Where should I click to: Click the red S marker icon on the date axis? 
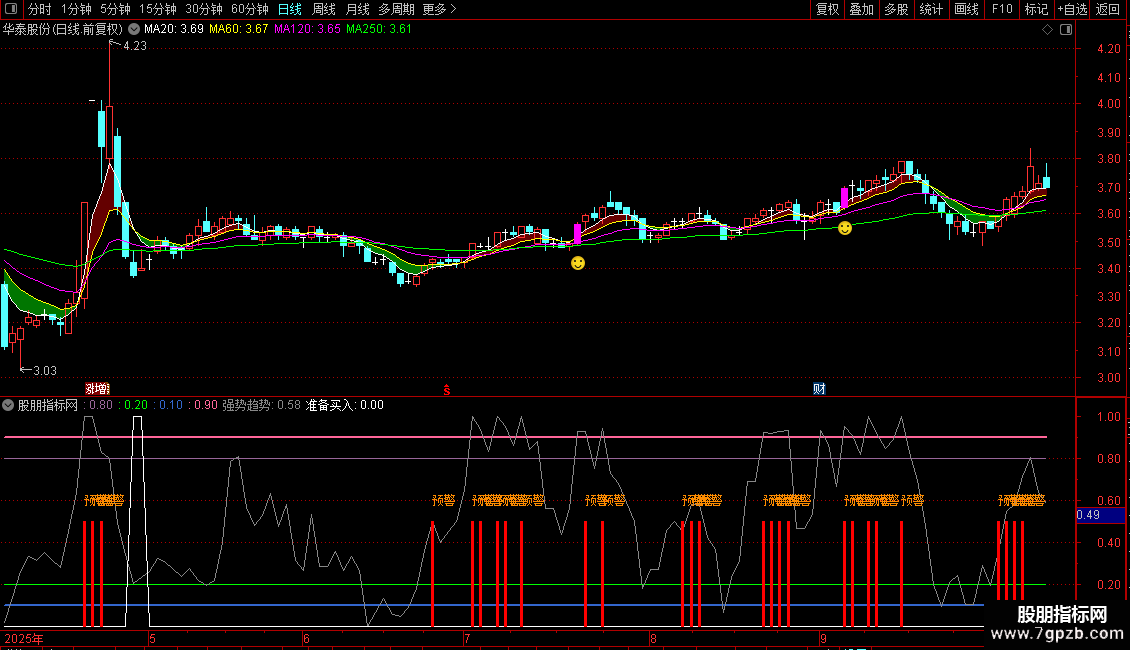point(447,388)
